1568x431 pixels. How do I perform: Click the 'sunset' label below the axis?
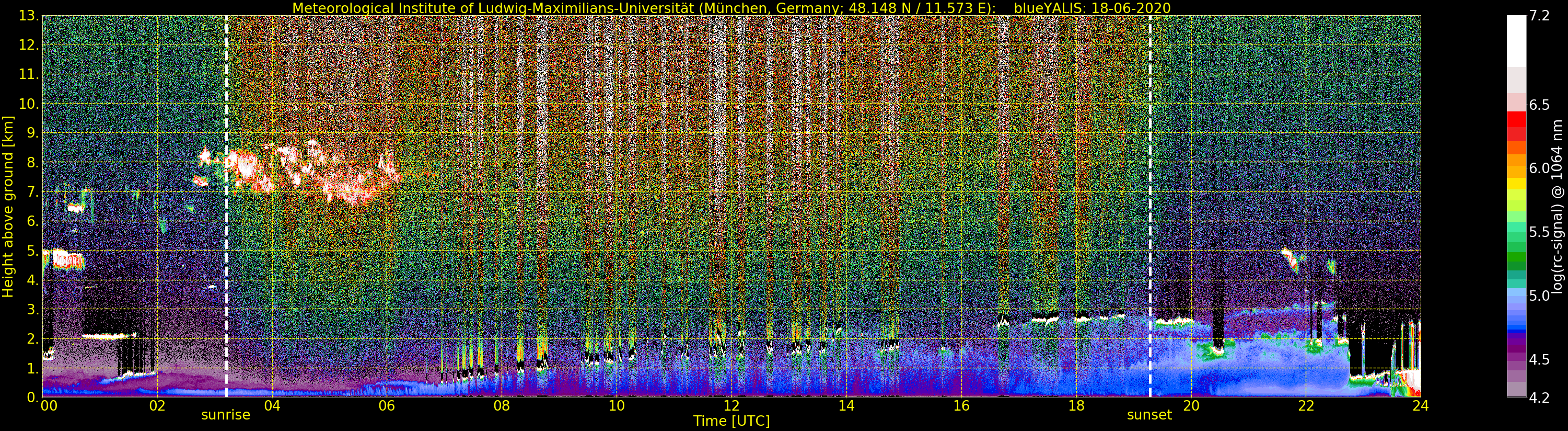pos(1149,415)
